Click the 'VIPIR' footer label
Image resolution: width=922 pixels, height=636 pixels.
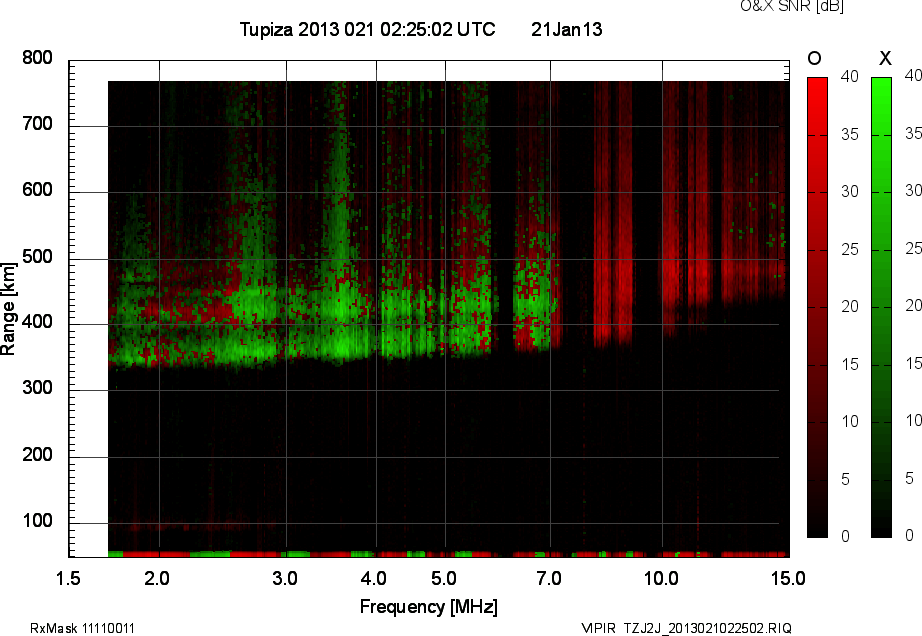(598, 628)
